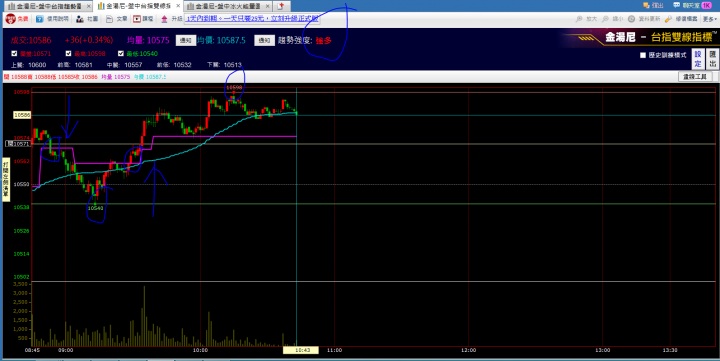The height and width of the screenshot is (361, 720).
Task: Click the 10550 price axis label
Action: coord(22,184)
